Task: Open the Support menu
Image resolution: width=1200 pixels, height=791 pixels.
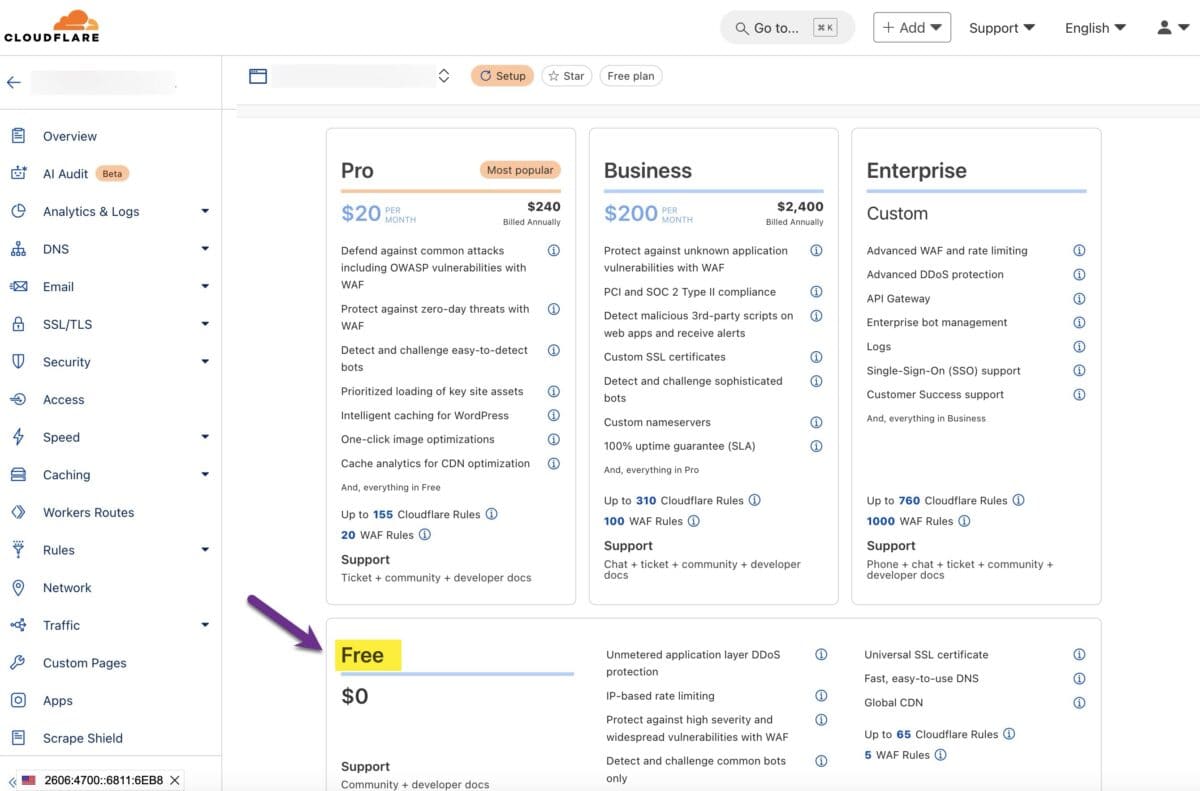Action: click(x=1001, y=27)
